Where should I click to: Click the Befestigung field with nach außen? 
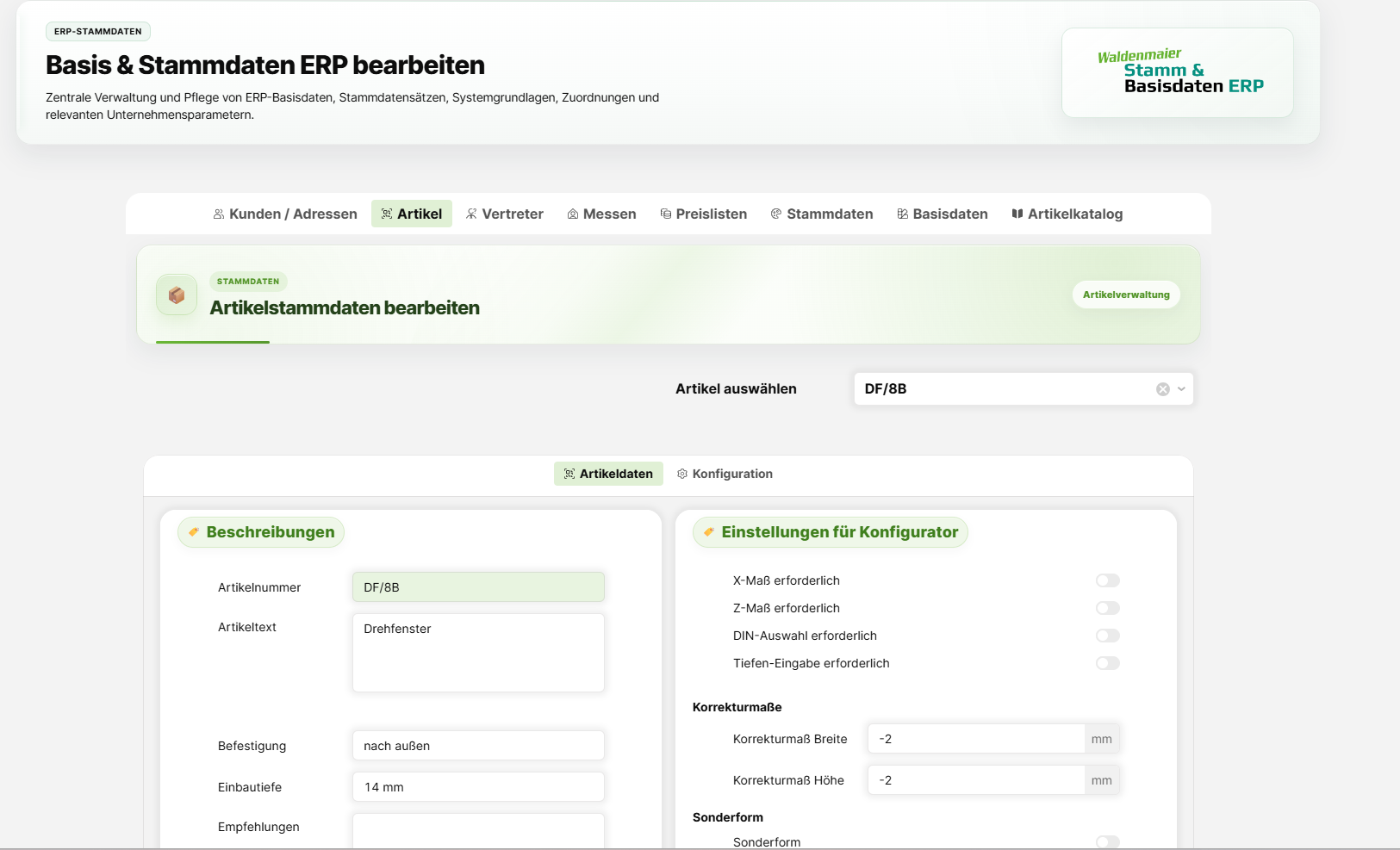pyautogui.click(x=478, y=746)
